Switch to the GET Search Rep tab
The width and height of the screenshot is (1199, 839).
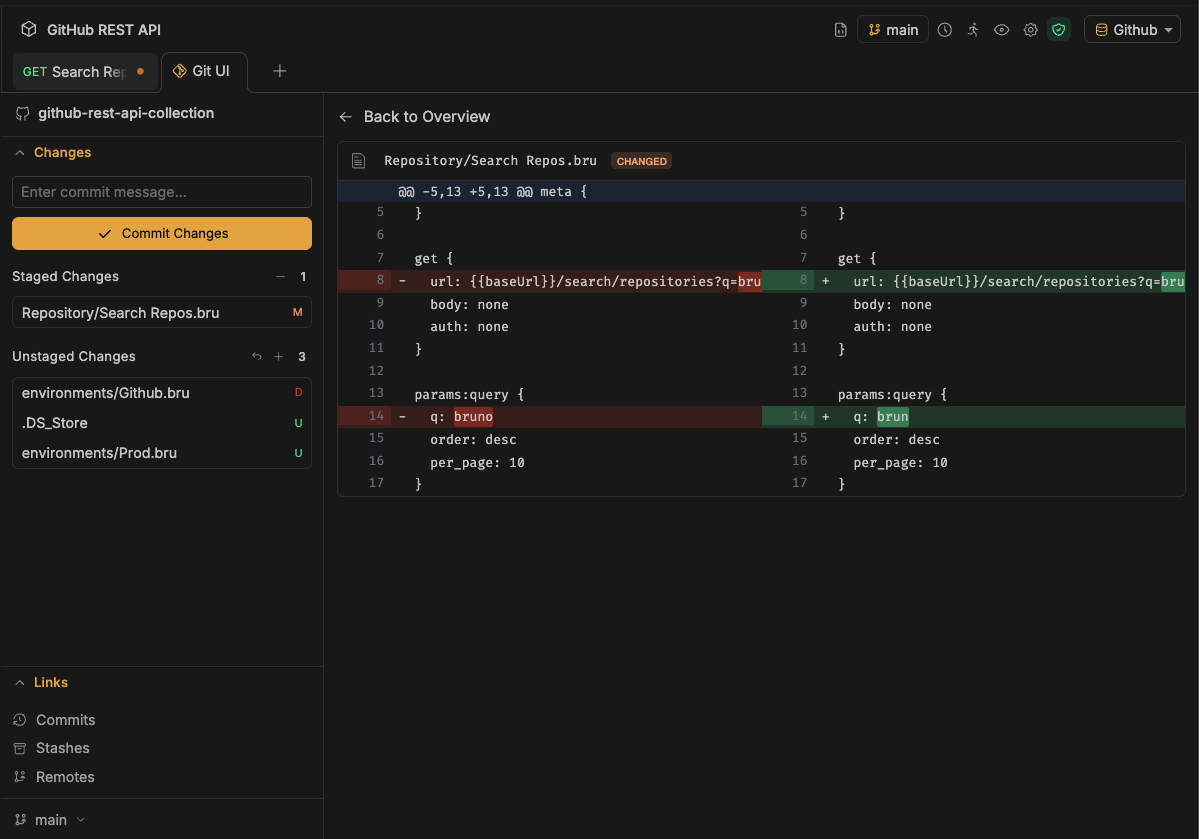tap(75, 72)
